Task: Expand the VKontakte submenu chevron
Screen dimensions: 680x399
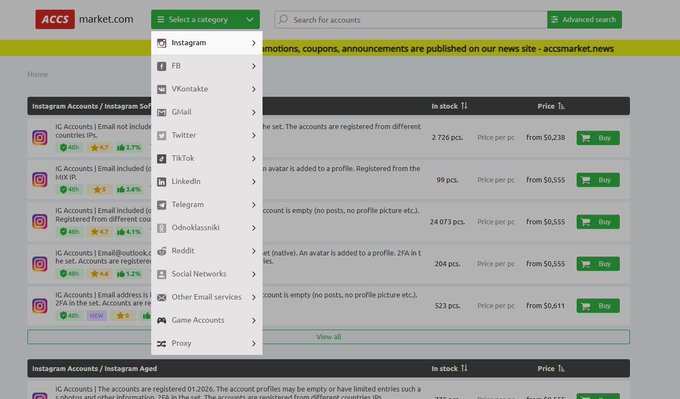Action: pos(254,89)
